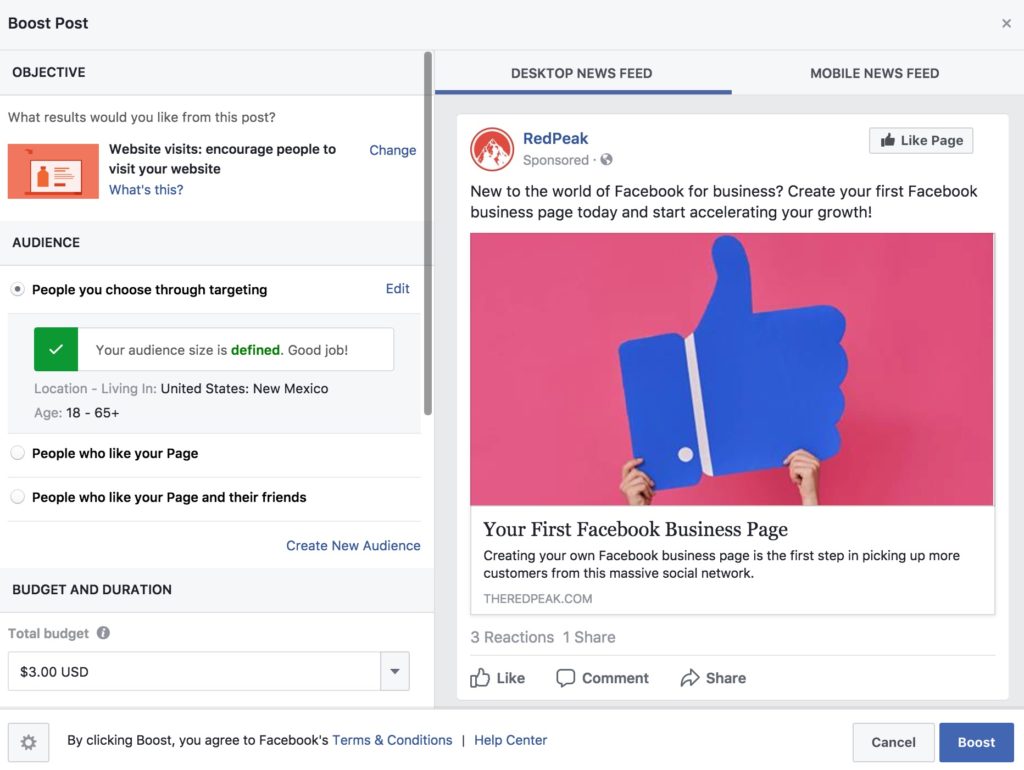The height and width of the screenshot is (770, 1024).
Task: Click Change to pick another objective
Action: pos(392,150)
